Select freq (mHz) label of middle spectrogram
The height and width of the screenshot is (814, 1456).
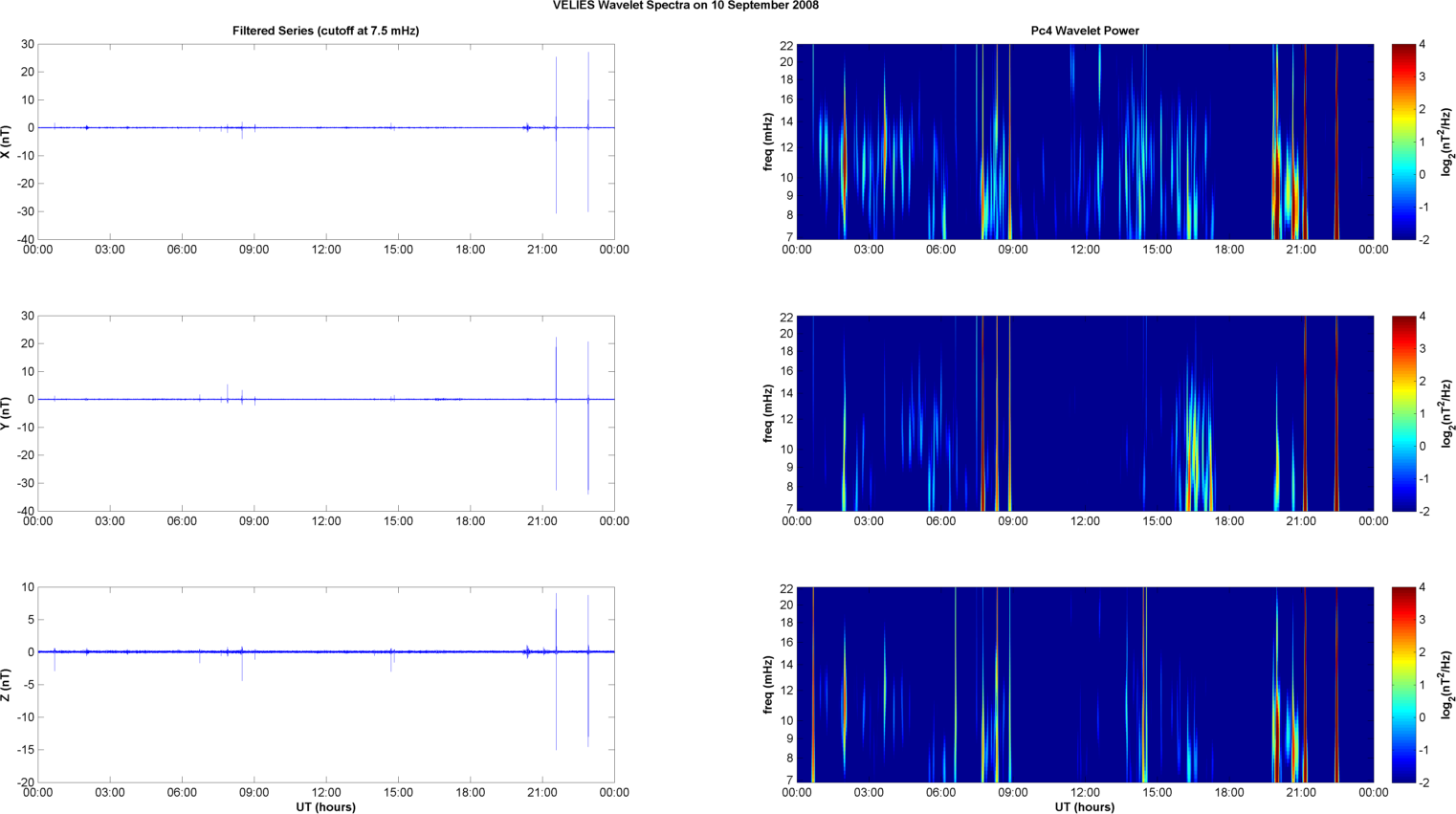[x=767, y=413]
